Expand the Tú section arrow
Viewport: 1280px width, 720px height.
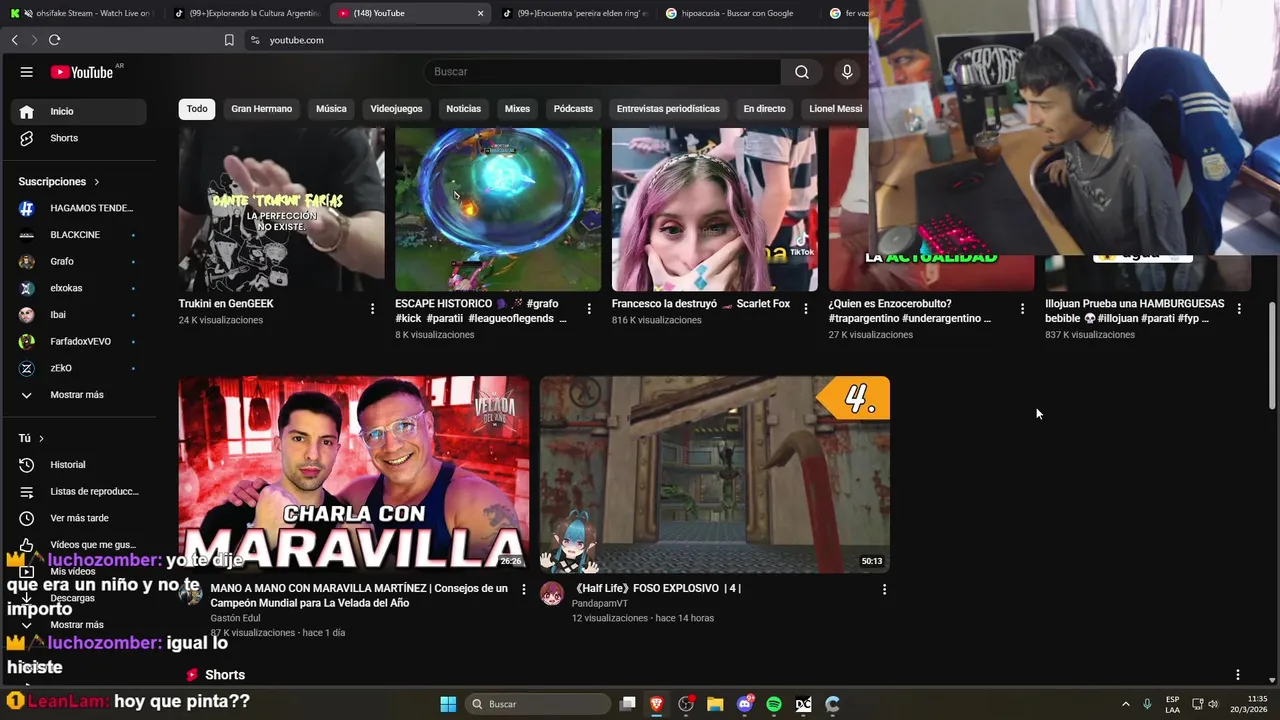(41, 438)
